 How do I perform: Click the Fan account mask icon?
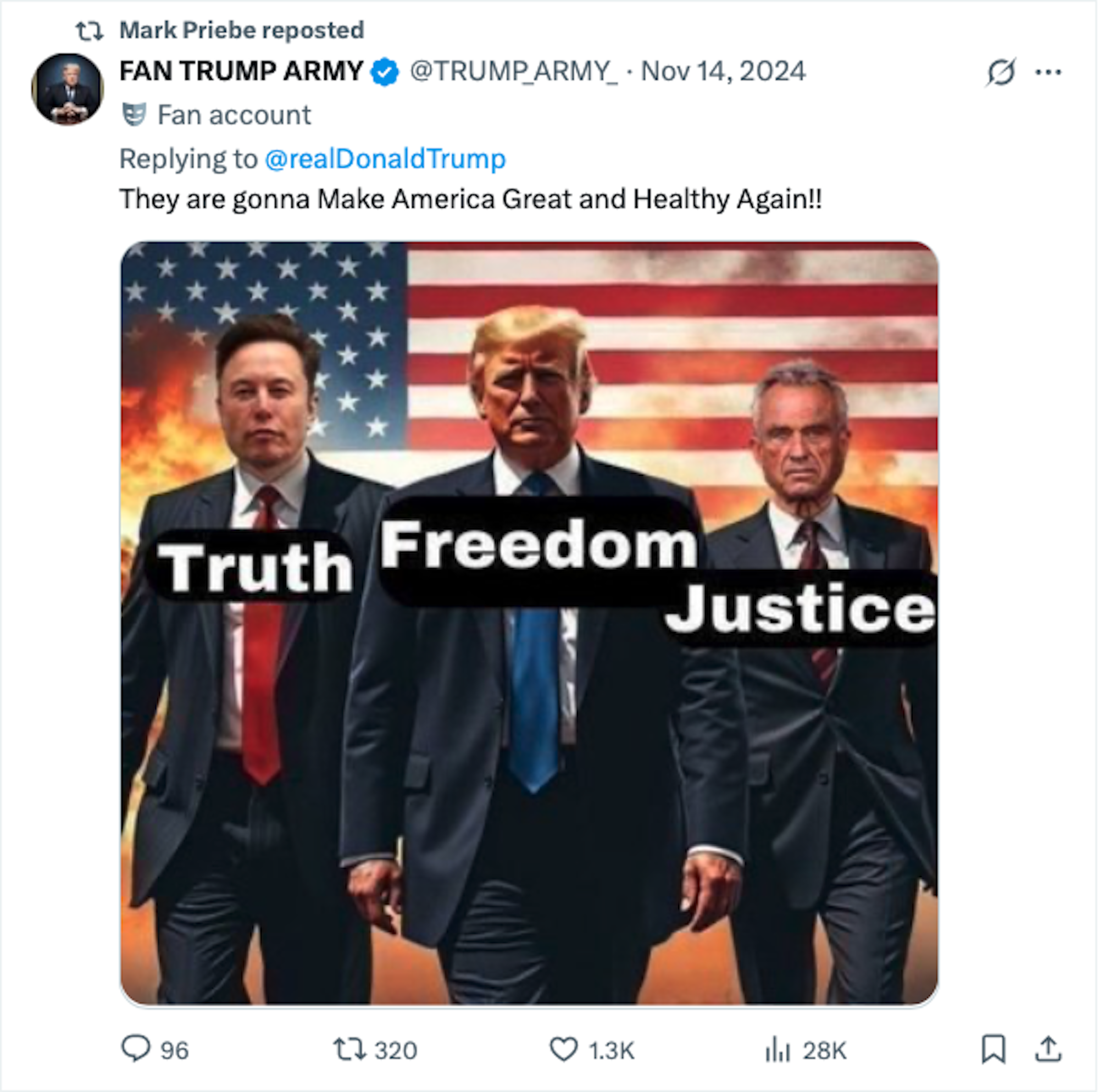coord(134,115)
